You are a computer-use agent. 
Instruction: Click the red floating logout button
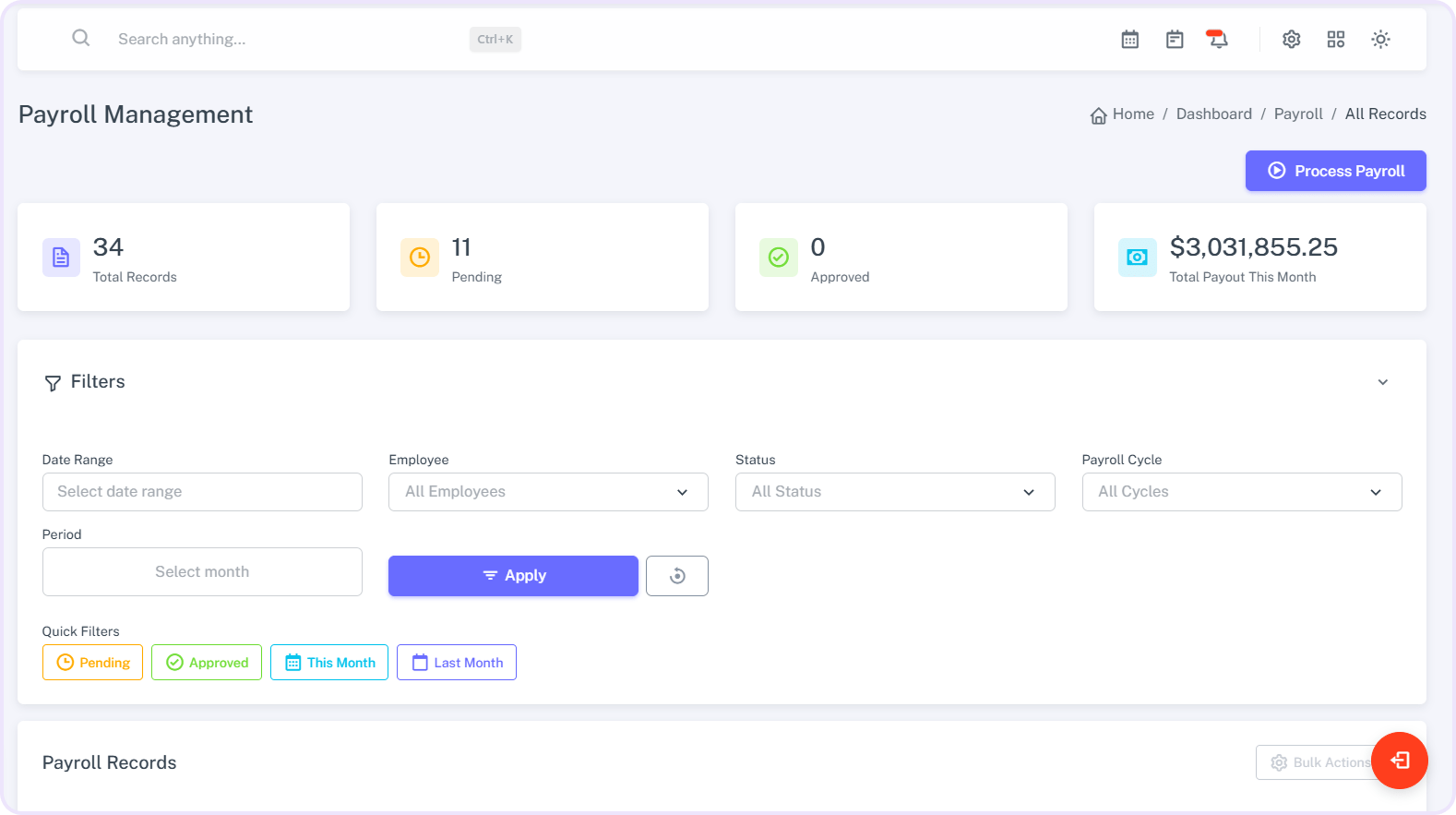pyautogui.click(x=1399, y=760)
